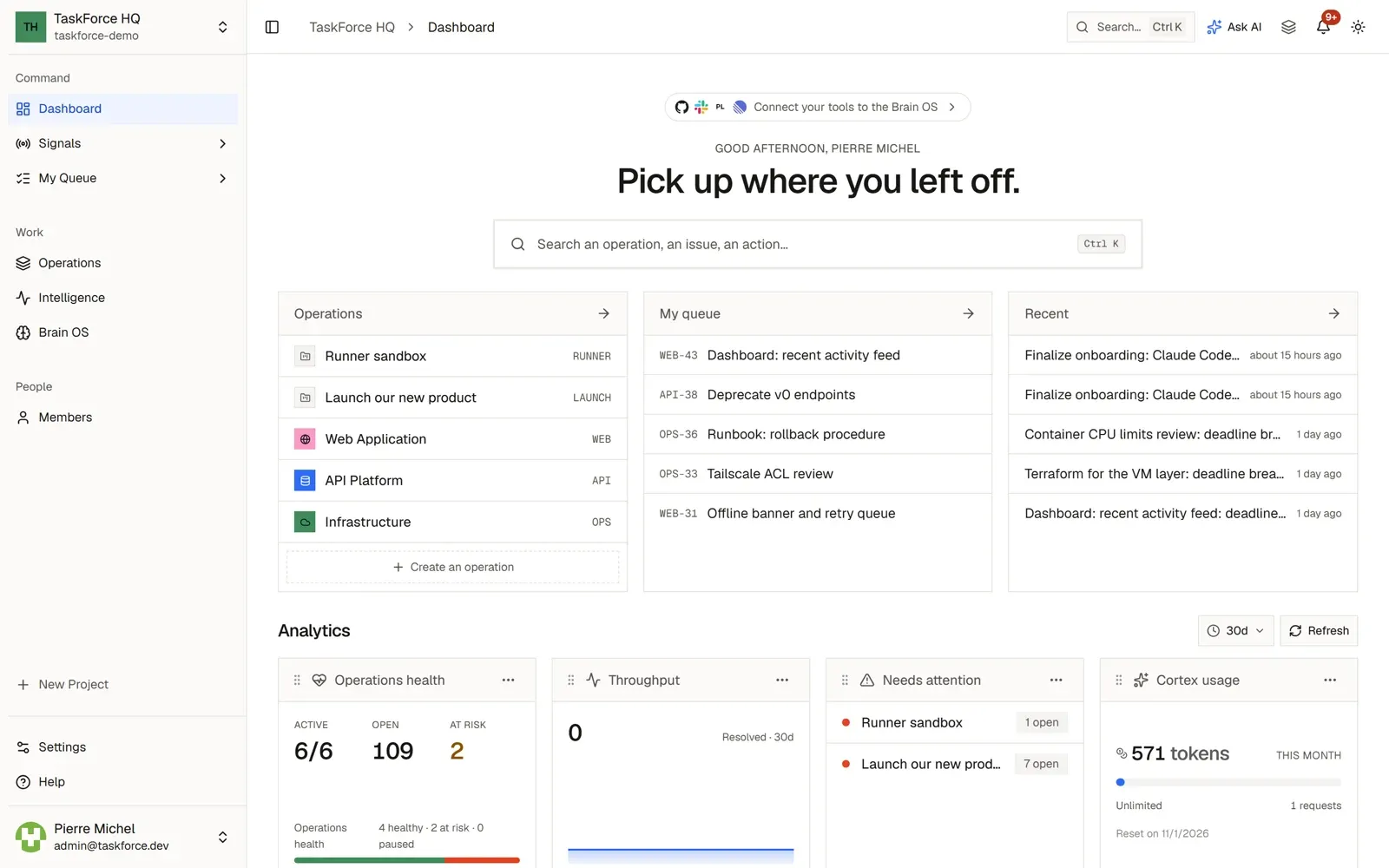Open Cortex usage widget options menu
1389x868 pixels.
(1330, 680)
